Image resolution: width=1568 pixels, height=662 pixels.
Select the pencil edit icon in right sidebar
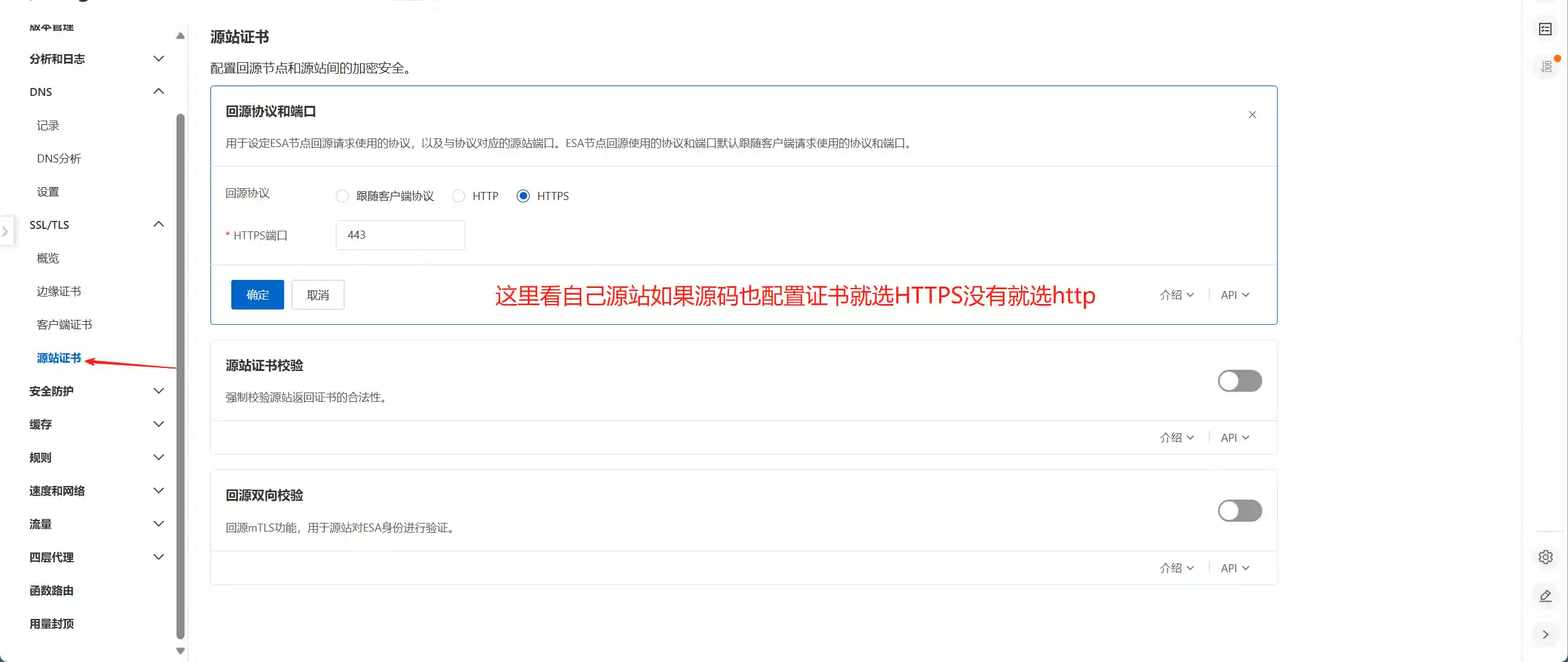coord(1546,596)
